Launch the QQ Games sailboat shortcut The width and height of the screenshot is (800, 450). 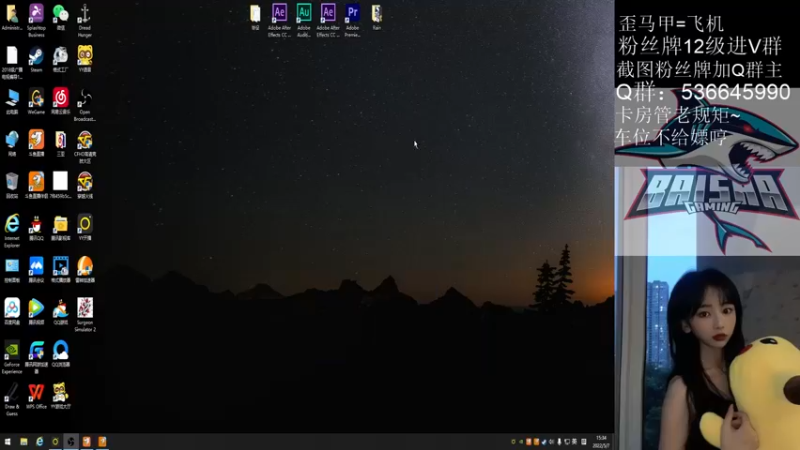[61, 312]
